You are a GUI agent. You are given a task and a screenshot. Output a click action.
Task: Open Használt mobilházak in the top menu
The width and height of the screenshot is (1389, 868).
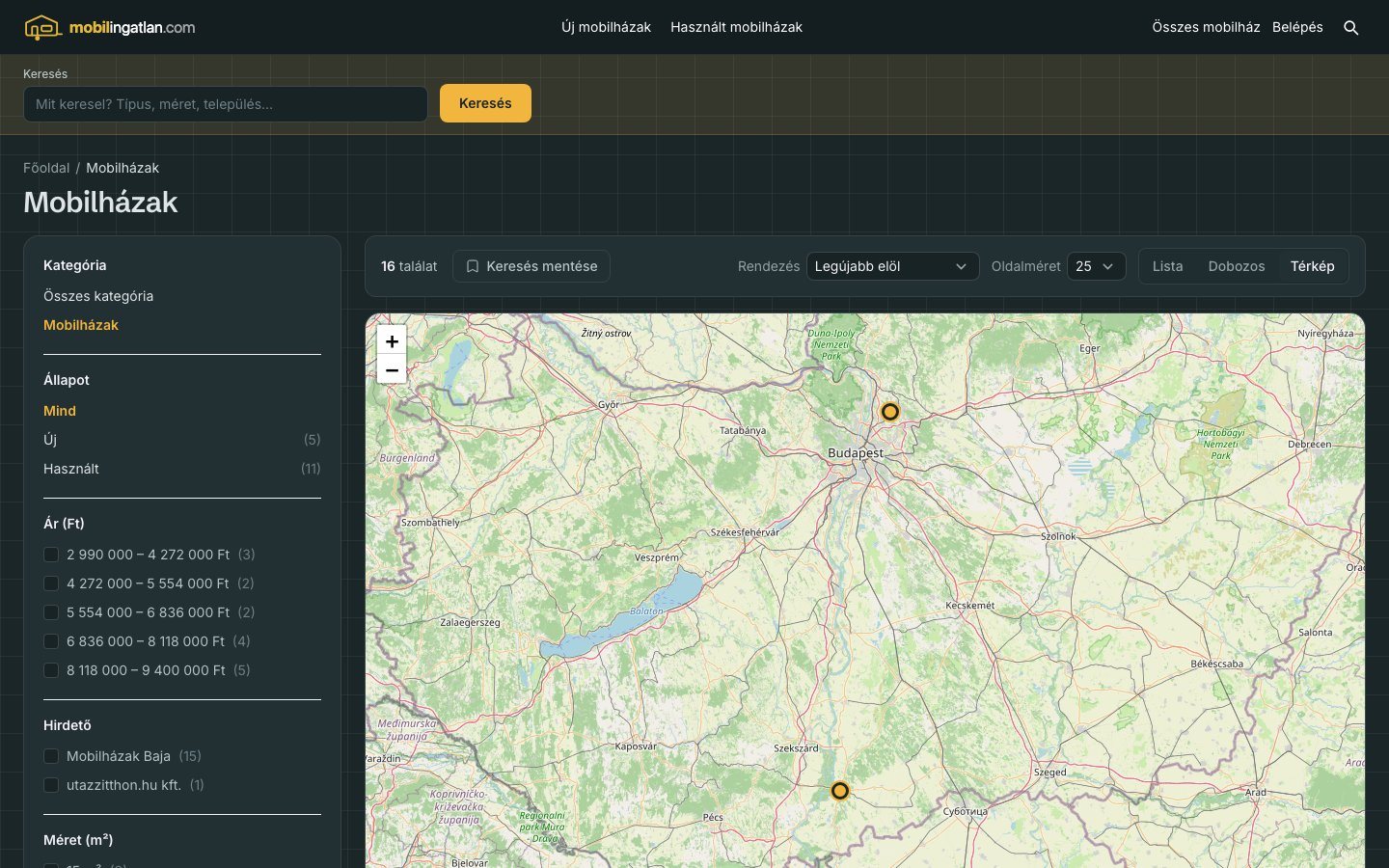click(x=736, y=27)
